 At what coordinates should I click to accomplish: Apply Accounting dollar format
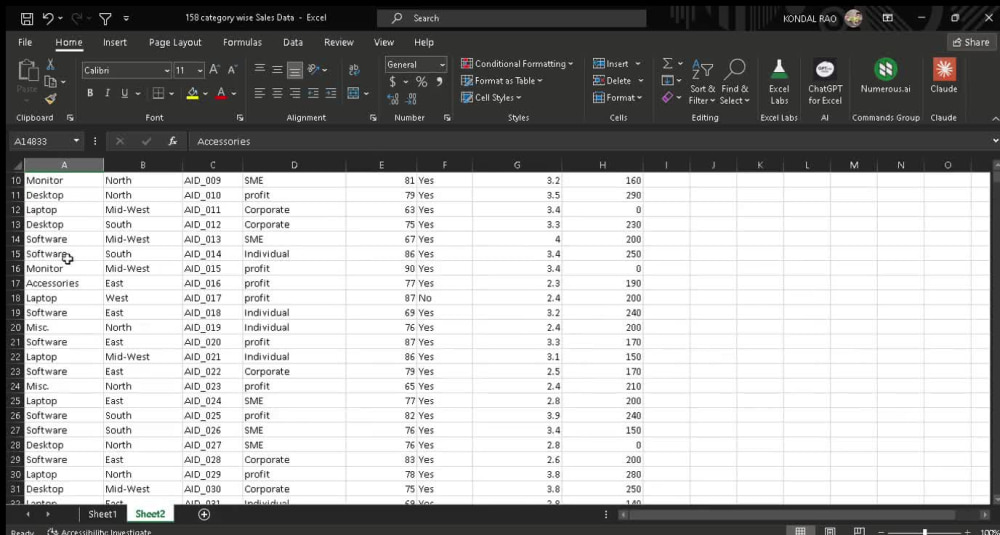[393, 82]
